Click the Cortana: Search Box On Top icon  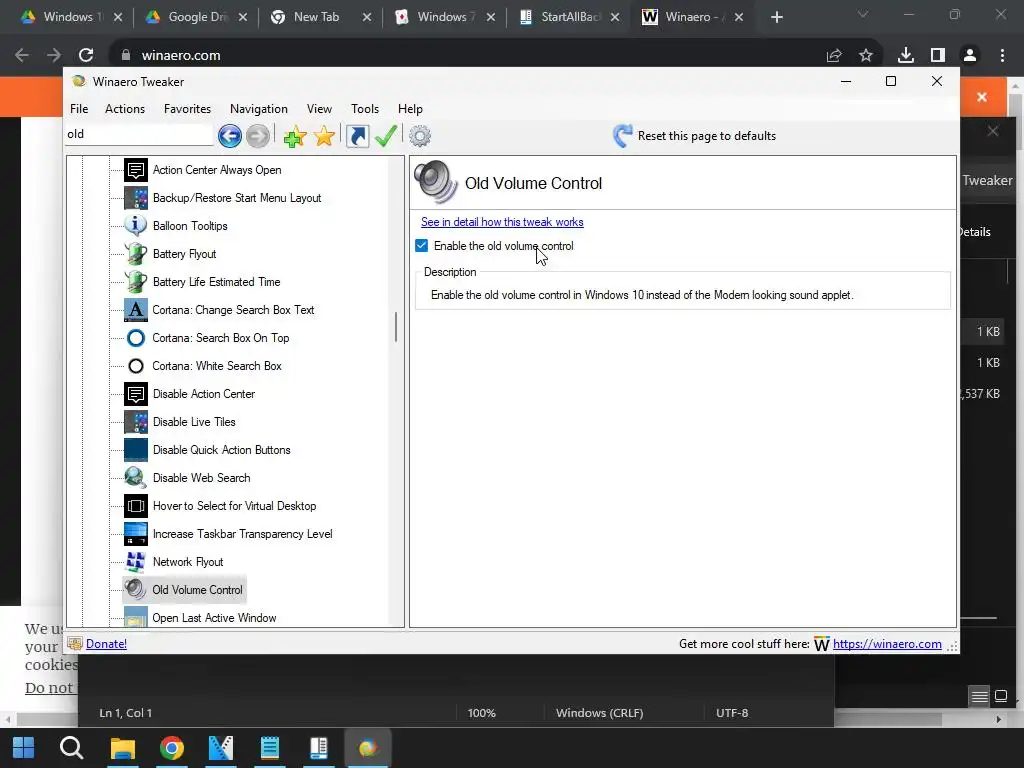(136, 338)
